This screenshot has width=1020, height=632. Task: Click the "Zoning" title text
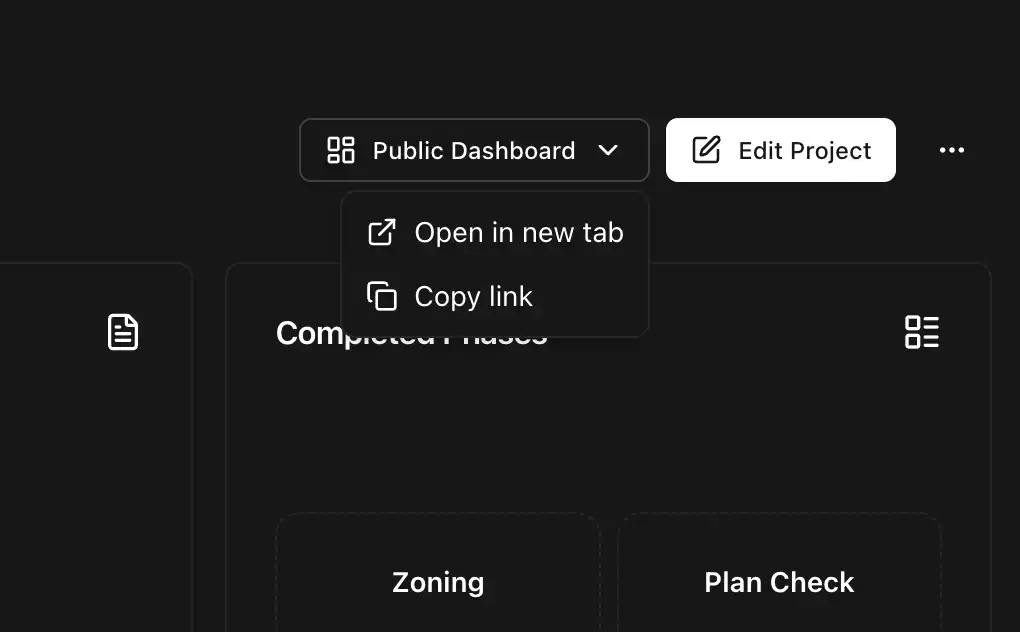[438, 583]
